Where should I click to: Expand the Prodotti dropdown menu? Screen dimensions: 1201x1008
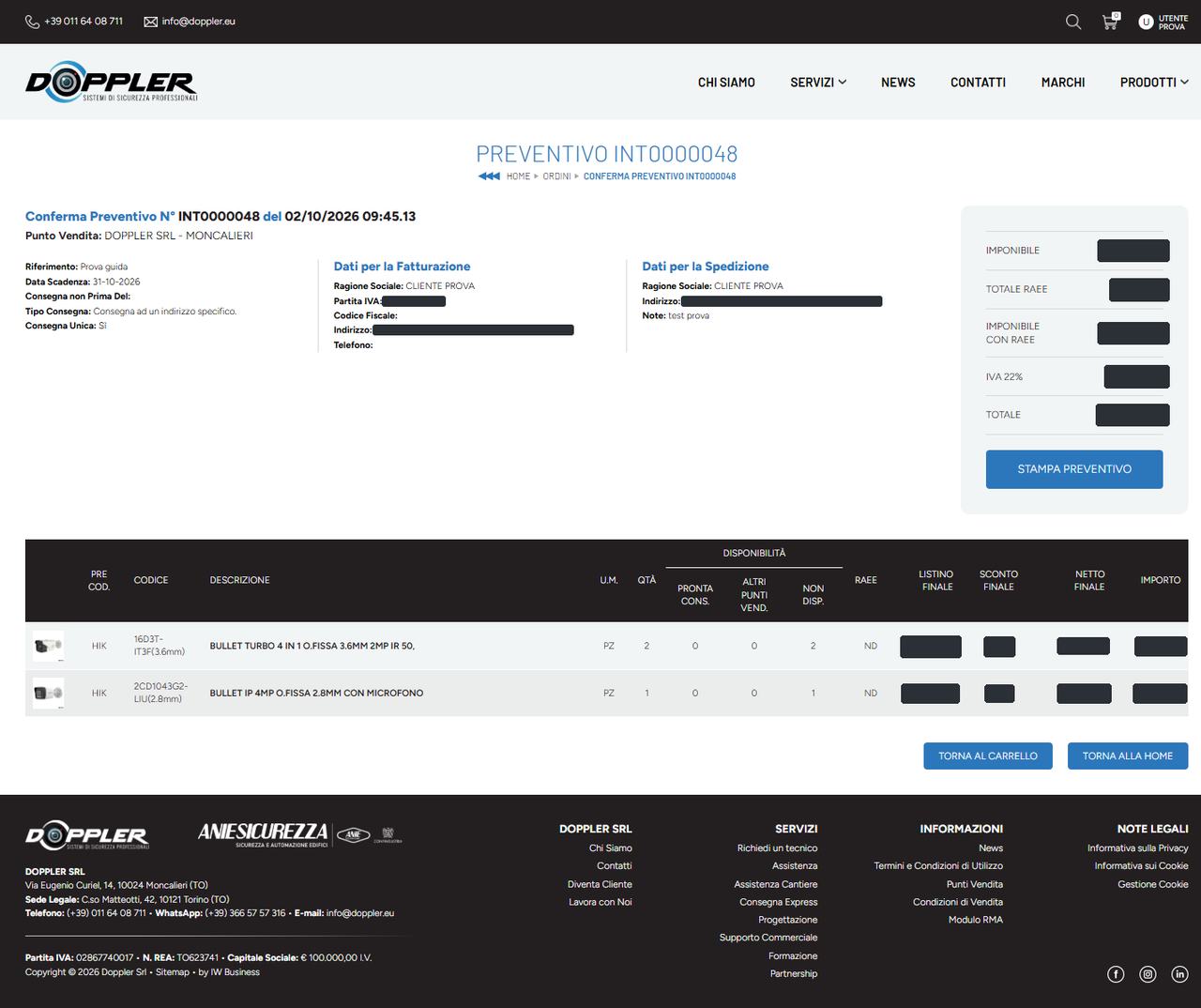coord(1154,83)
